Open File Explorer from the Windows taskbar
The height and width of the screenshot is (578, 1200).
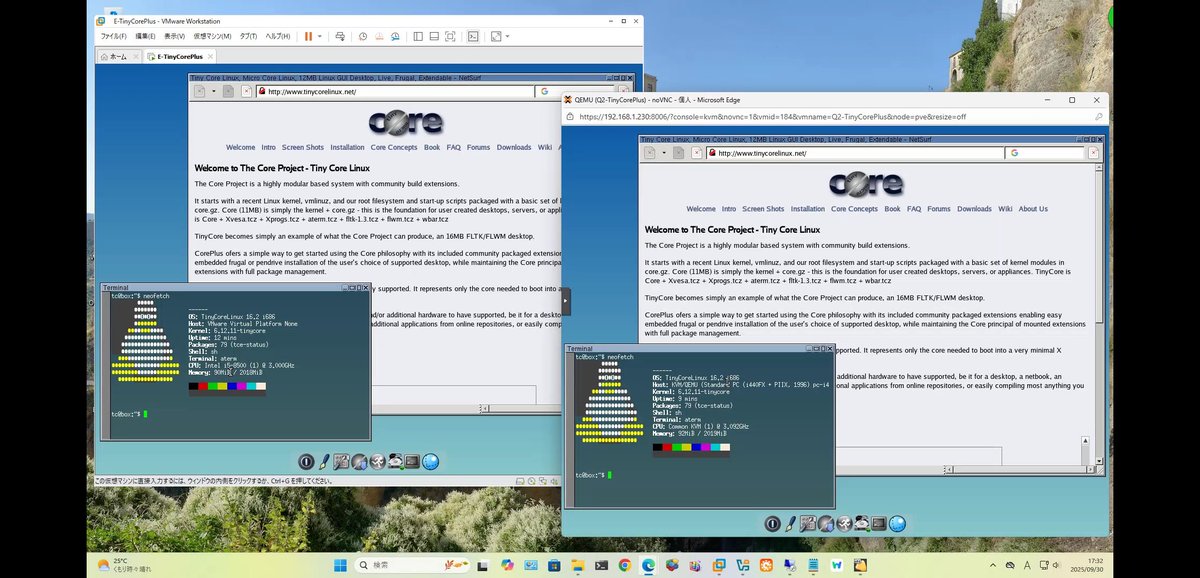[x=578, y=565]
